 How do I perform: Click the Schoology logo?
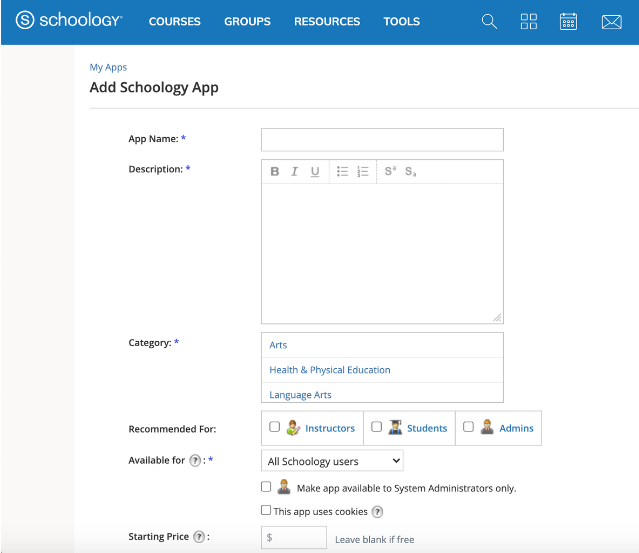(69, 21)
